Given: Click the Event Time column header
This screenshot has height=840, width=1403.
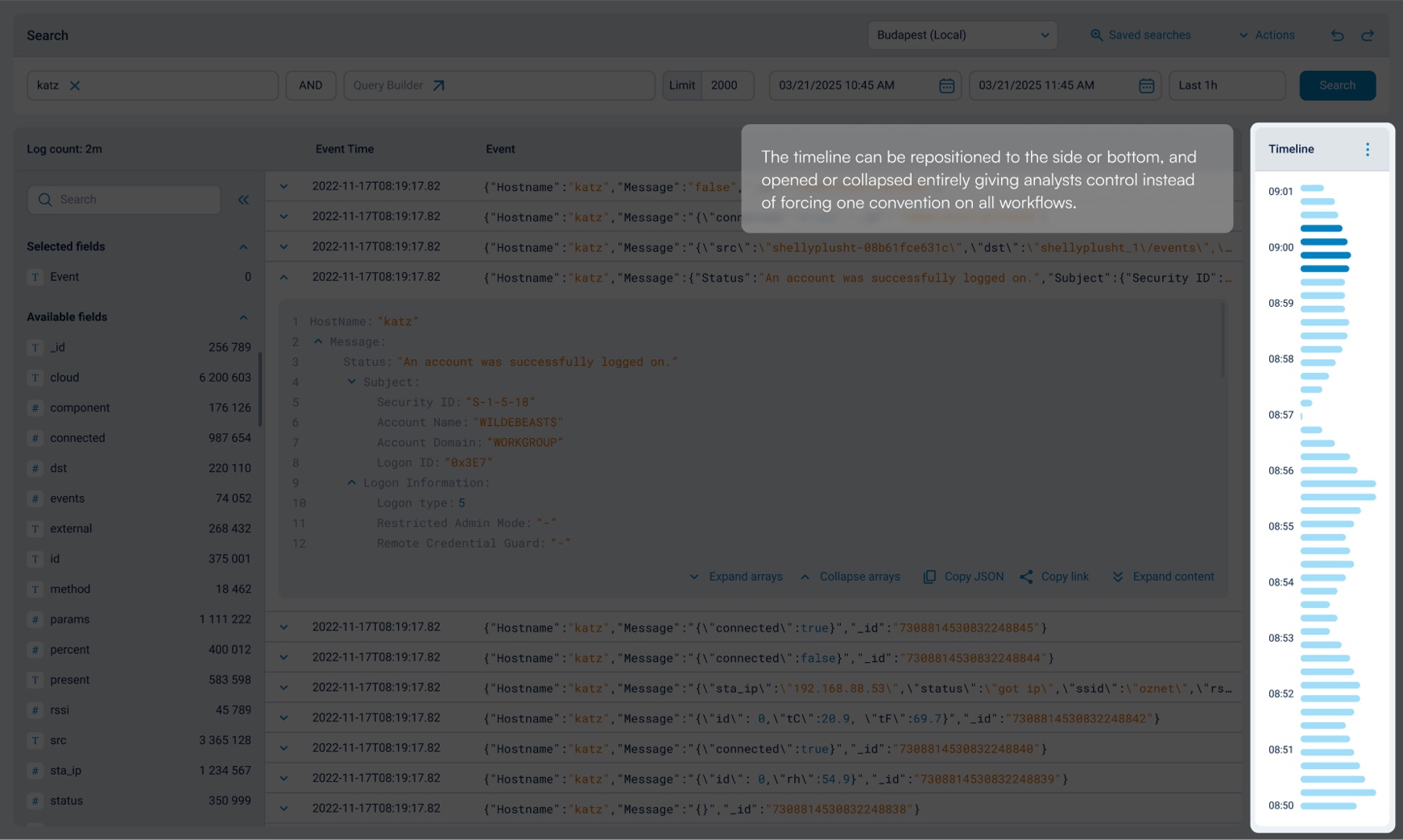Looking at the screenshot, I should click(345, 149).
